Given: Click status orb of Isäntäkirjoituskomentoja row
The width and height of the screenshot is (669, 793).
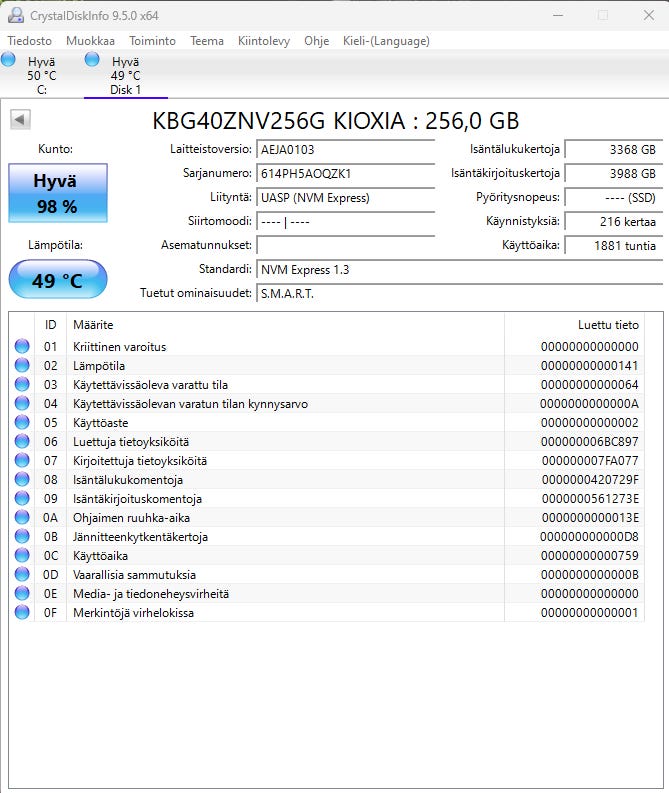Looking at the screenshot, I should pos(22,498).
